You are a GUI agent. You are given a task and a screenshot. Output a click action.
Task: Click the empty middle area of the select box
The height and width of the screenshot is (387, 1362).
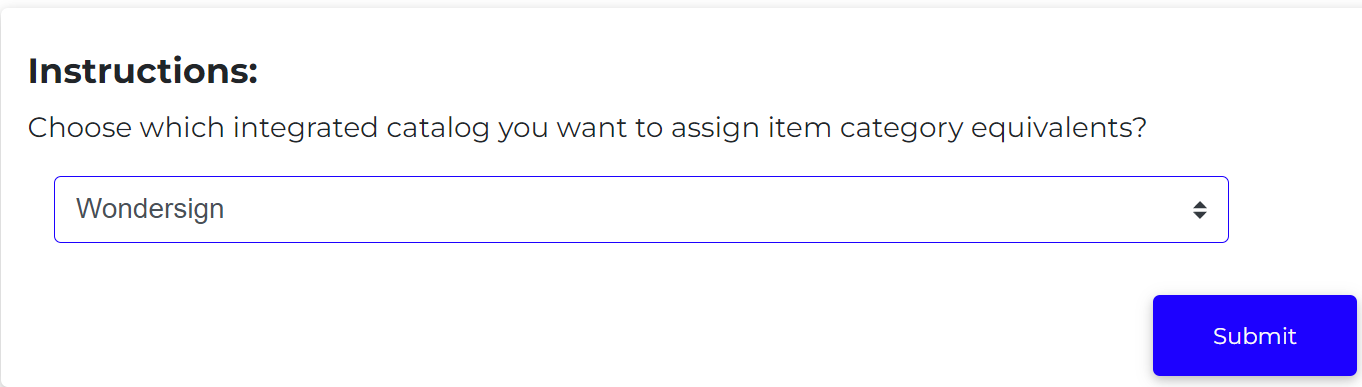[700, 209]
